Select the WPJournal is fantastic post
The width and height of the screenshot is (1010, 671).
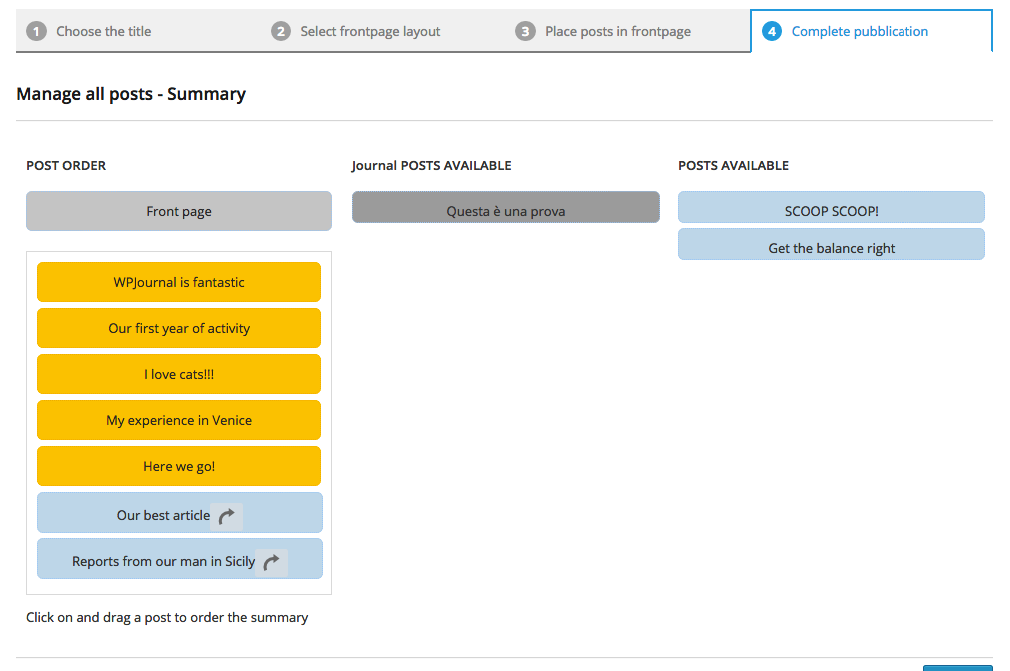coord(179,282)
